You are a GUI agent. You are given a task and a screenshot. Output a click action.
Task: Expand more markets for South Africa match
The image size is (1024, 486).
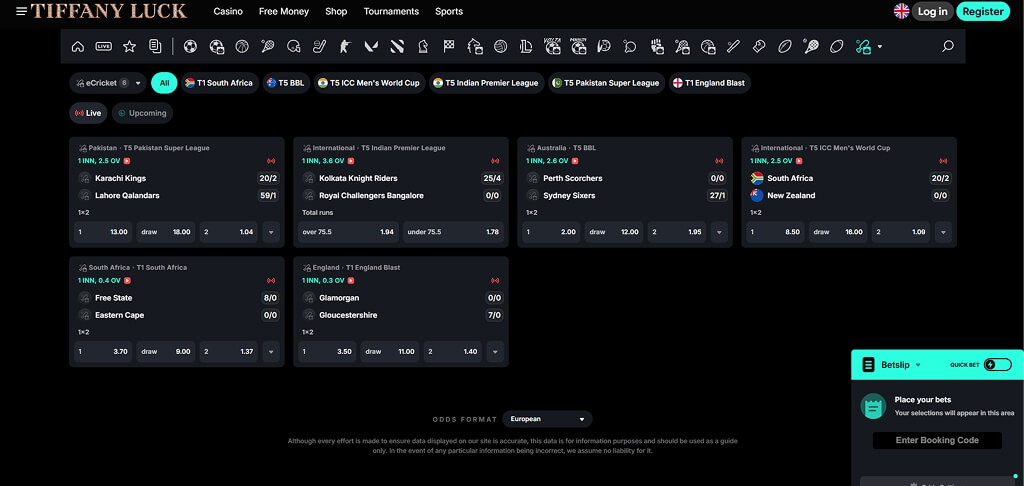click(943, 232)
